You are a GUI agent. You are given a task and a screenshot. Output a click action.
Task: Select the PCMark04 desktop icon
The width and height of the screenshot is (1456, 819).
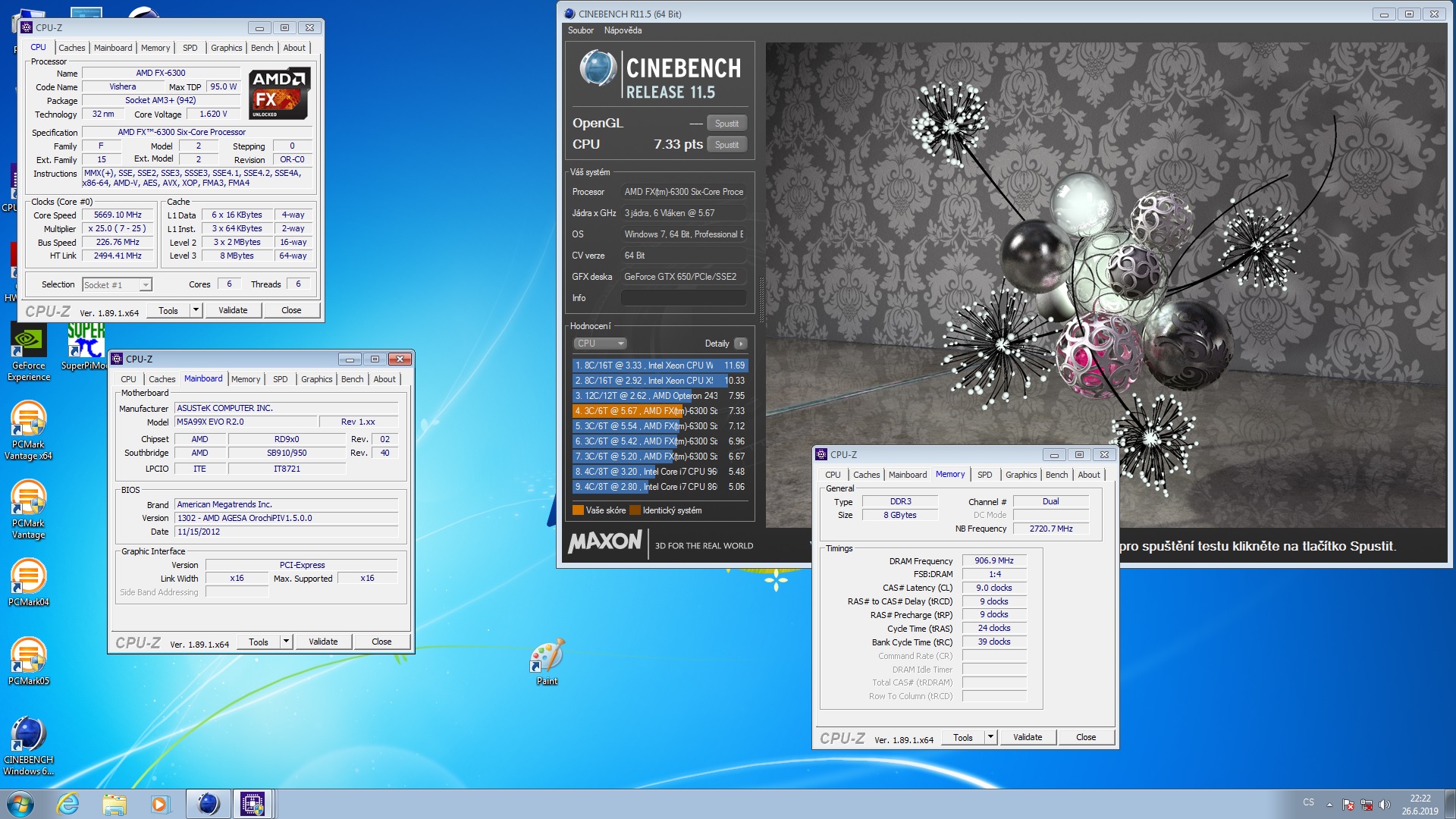[28, 583]
